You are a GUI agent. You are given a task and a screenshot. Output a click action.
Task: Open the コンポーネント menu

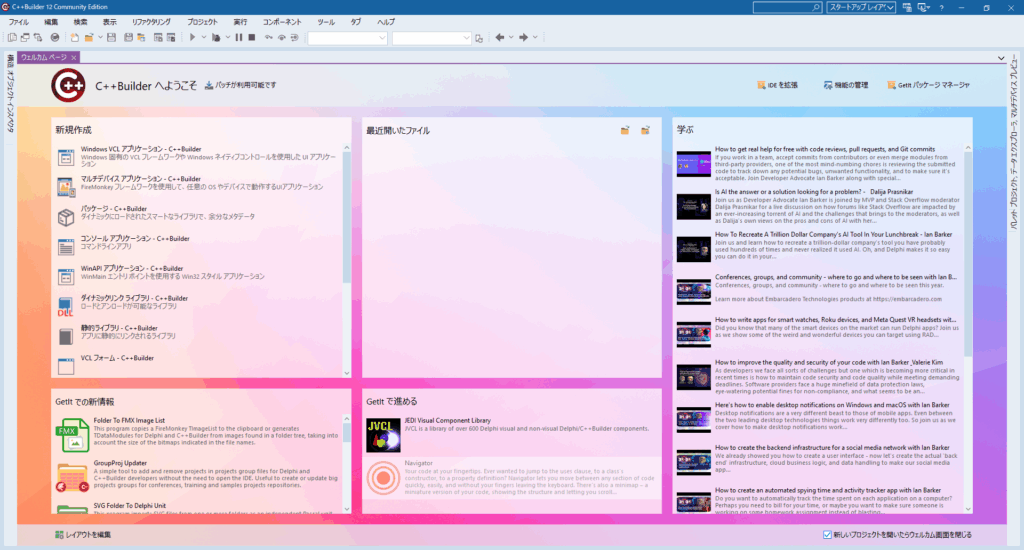(x=282, y=22)
